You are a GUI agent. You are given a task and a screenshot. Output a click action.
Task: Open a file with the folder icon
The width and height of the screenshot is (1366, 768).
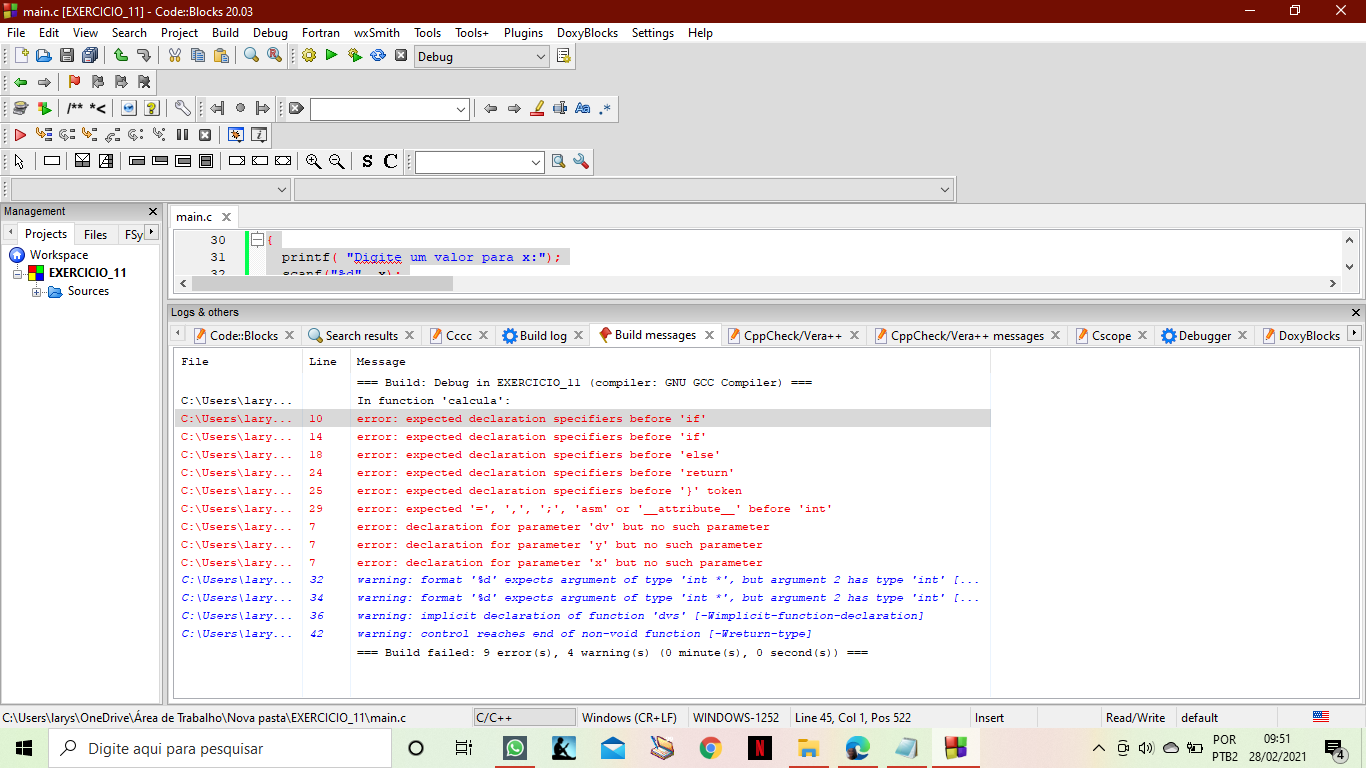pos(44,56)
